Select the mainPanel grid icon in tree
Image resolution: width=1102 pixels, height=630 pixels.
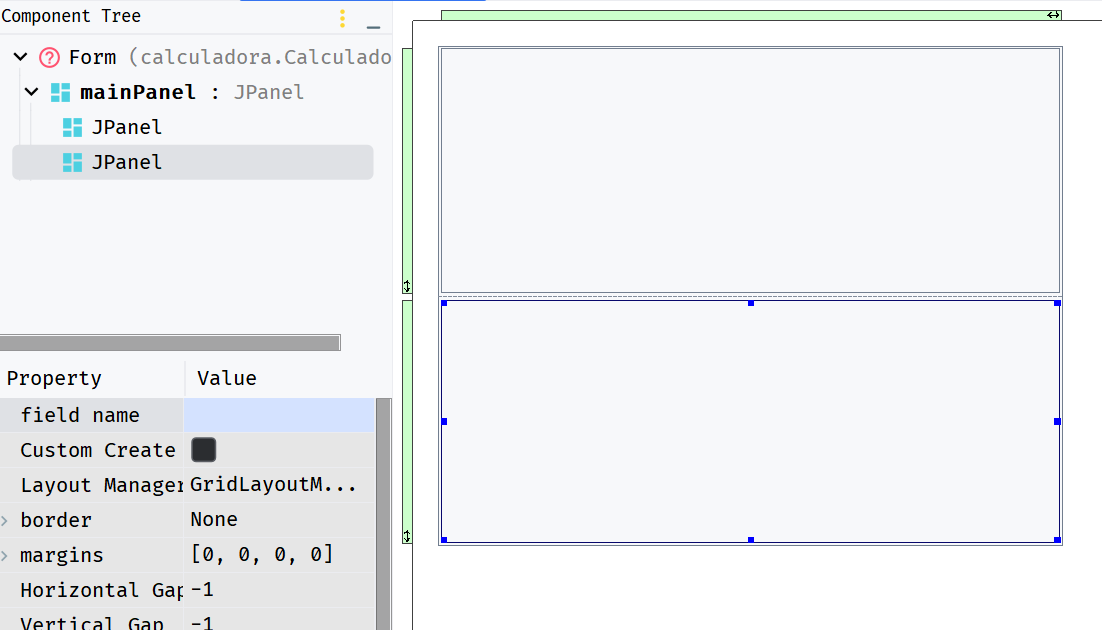click(60, 92)
